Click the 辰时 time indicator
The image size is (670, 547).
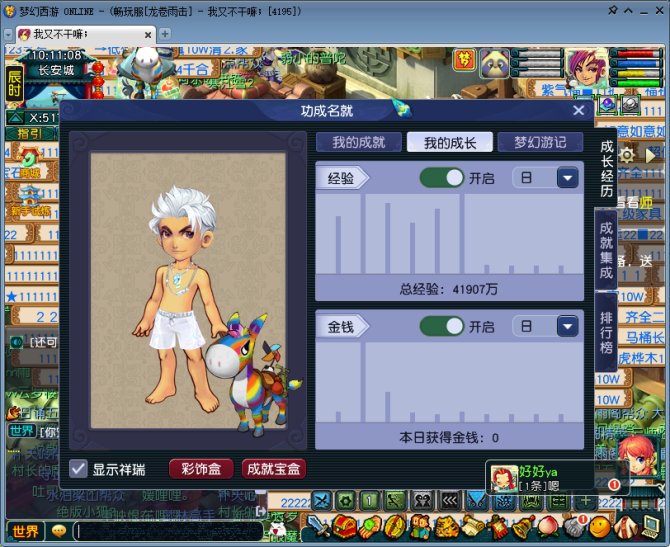pyautogui.click(x=14, y=84)
